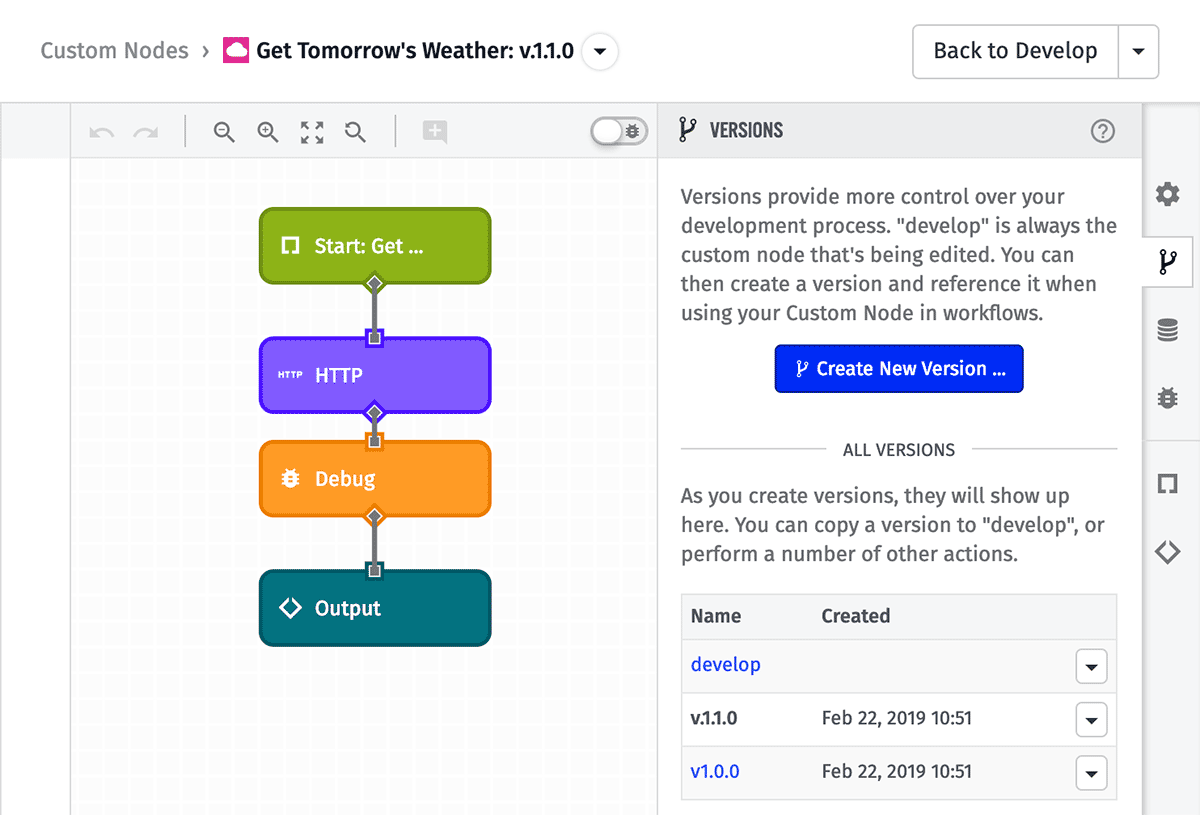Select the Start: Get ... node

[x=375, y=246]
